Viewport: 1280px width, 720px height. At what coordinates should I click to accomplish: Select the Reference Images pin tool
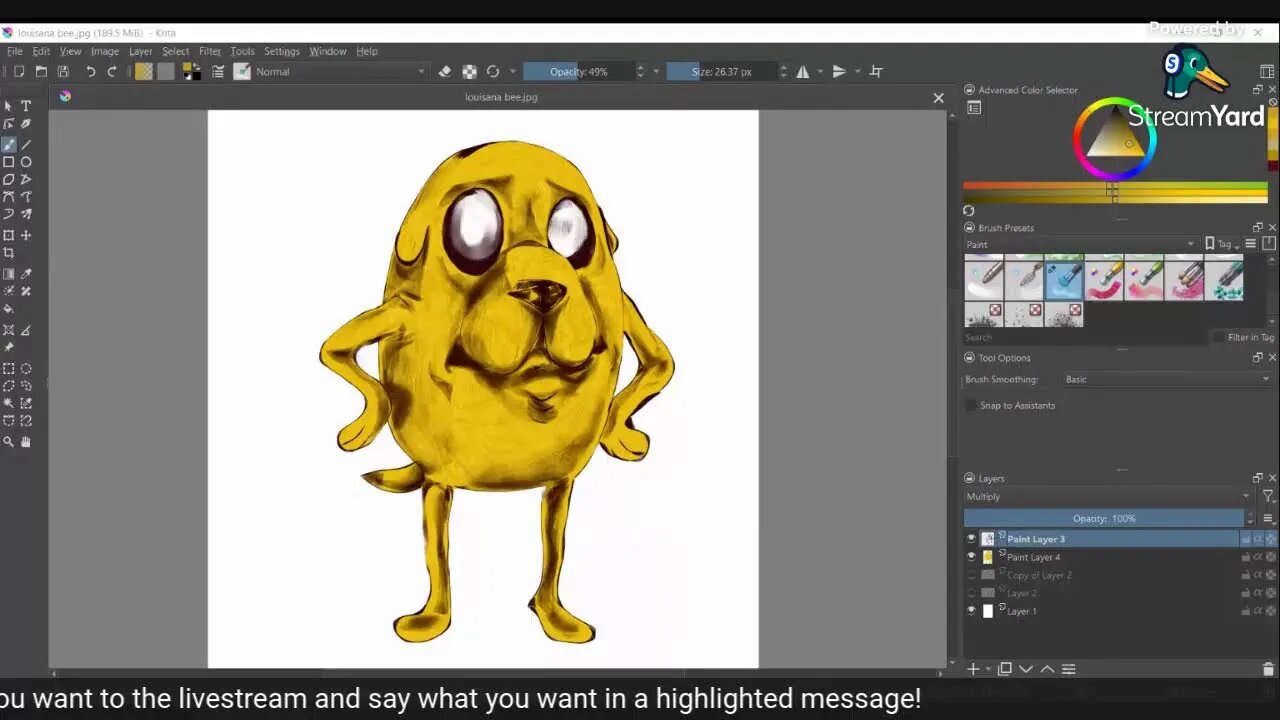[x=9, y=348]
